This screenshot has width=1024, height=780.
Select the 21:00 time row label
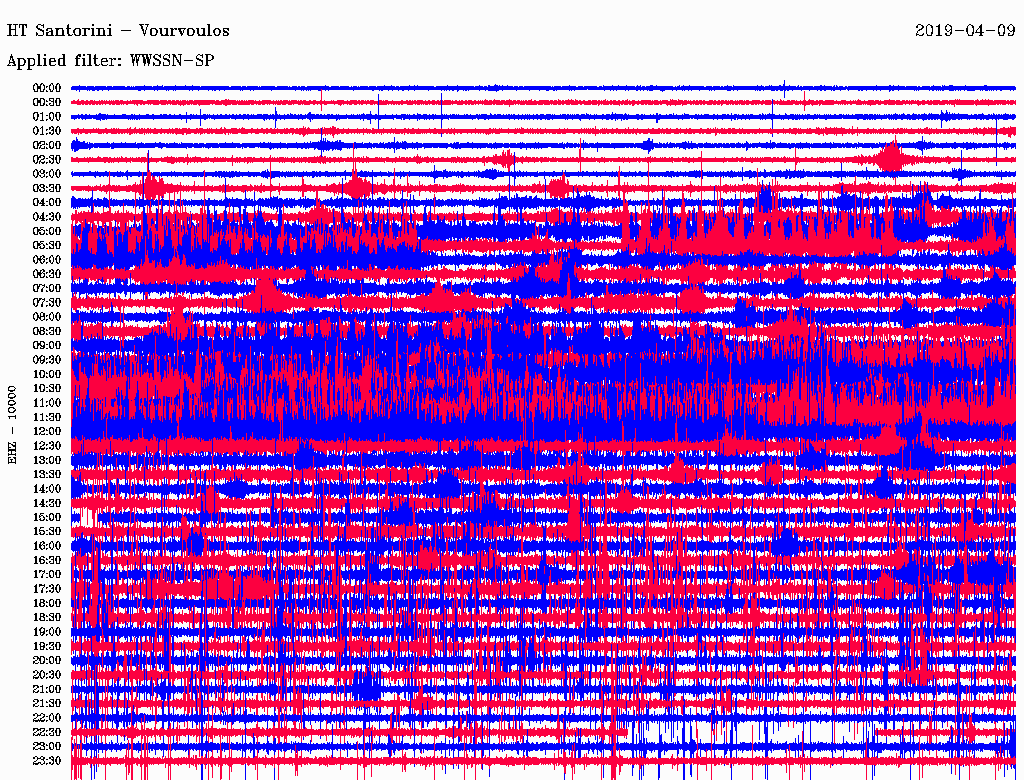[46, 689]
